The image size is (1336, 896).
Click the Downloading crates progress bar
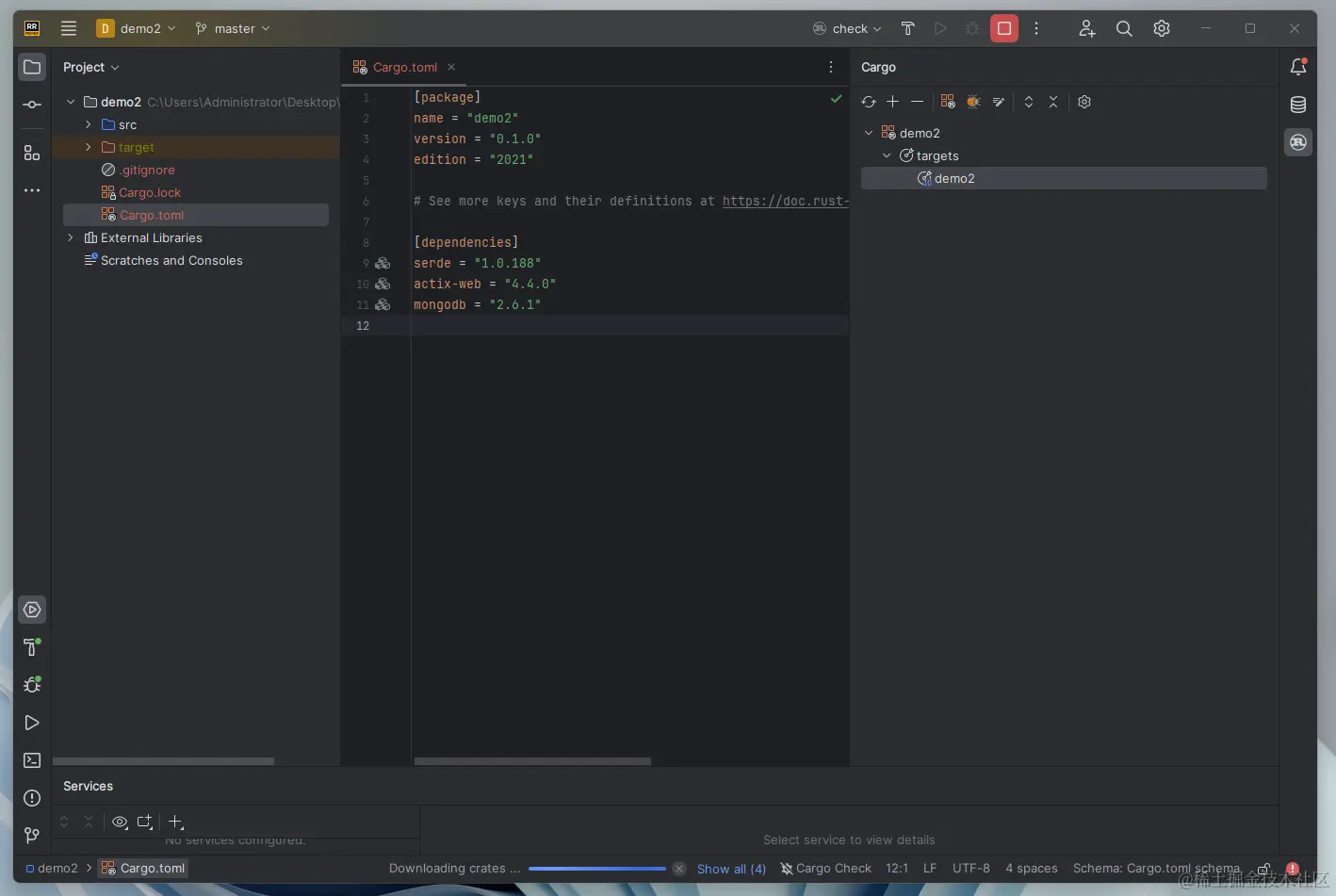pos(597,869)
